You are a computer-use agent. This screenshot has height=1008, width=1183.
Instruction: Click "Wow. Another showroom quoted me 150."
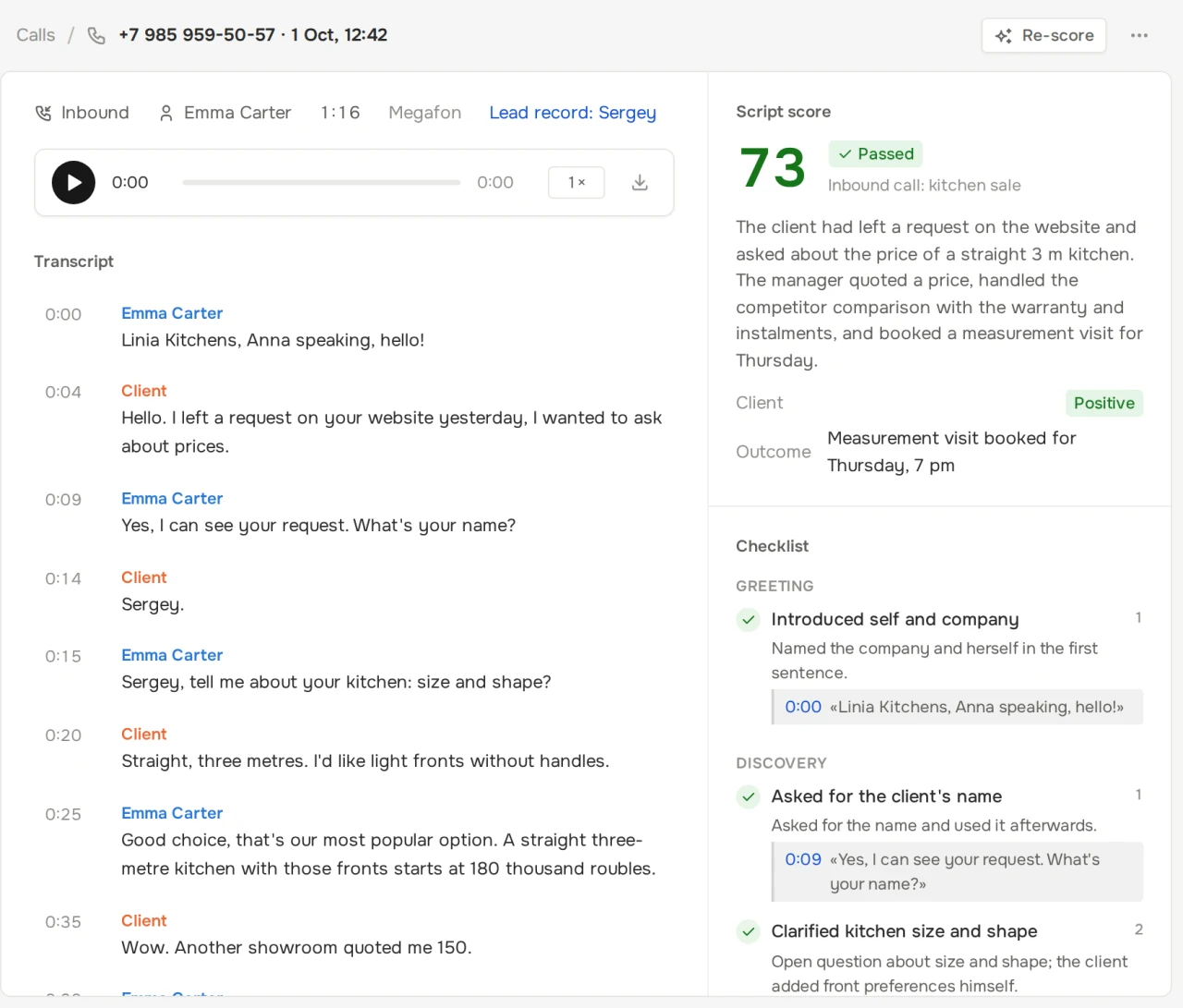(x=297, y=947)
